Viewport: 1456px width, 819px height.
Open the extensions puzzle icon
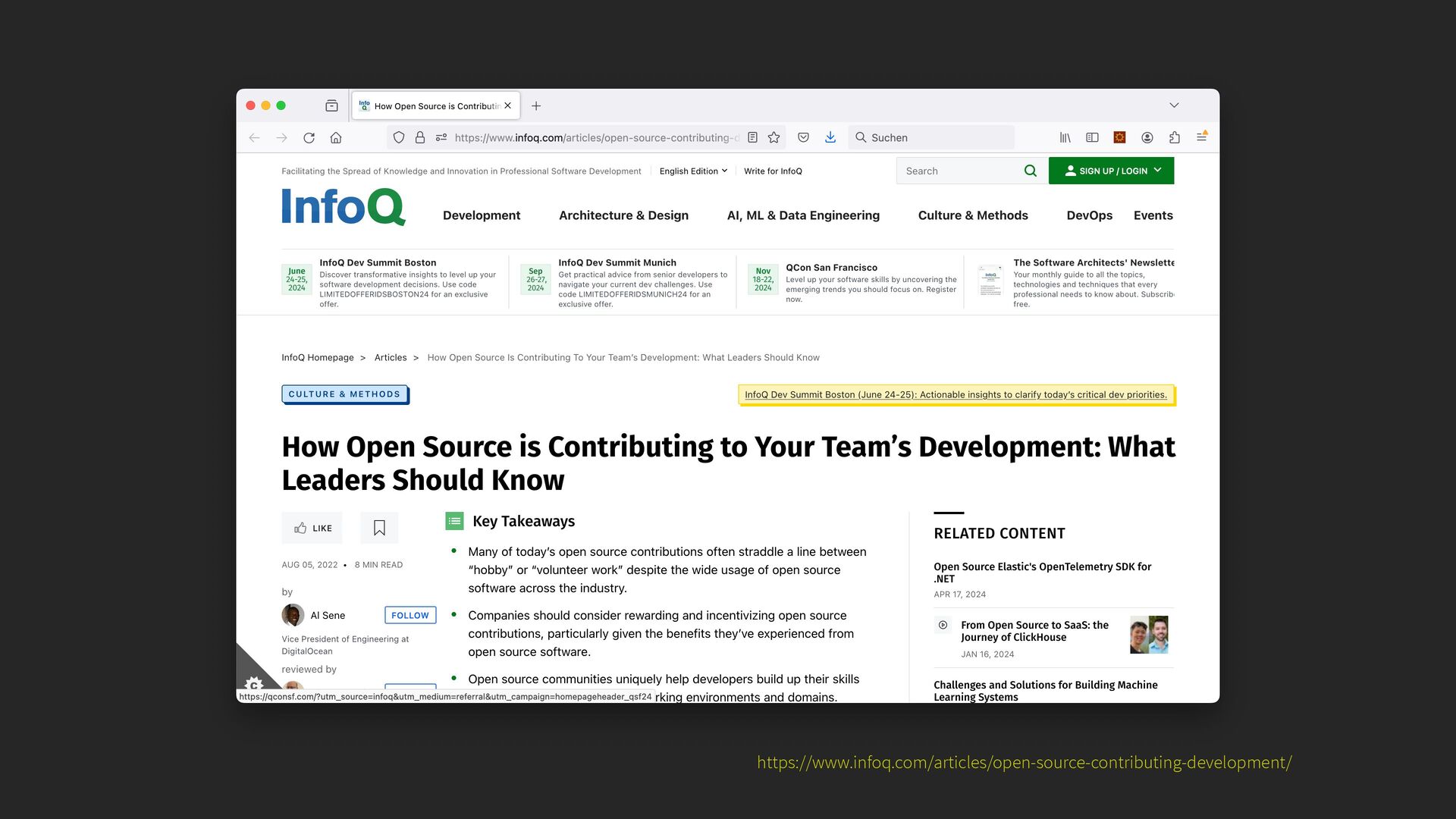[x=1174, y=137]
